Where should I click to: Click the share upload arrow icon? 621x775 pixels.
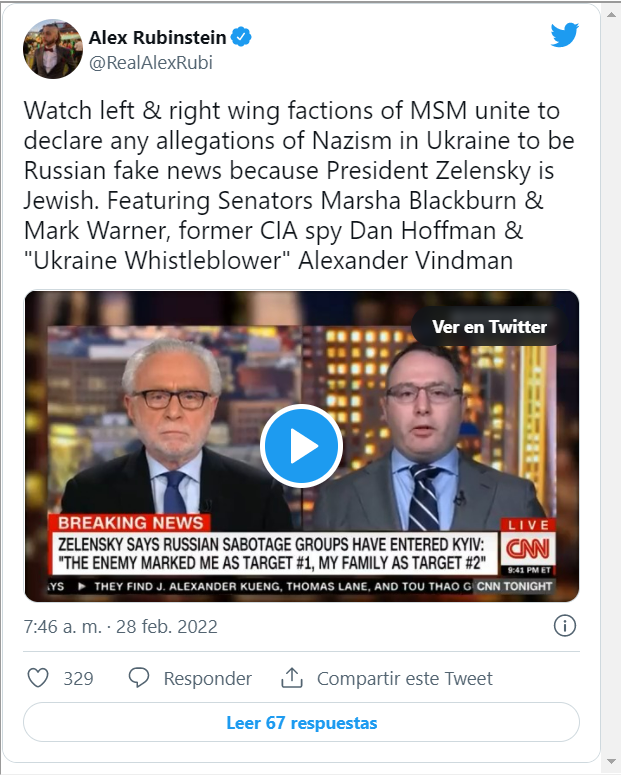[292, 678]
